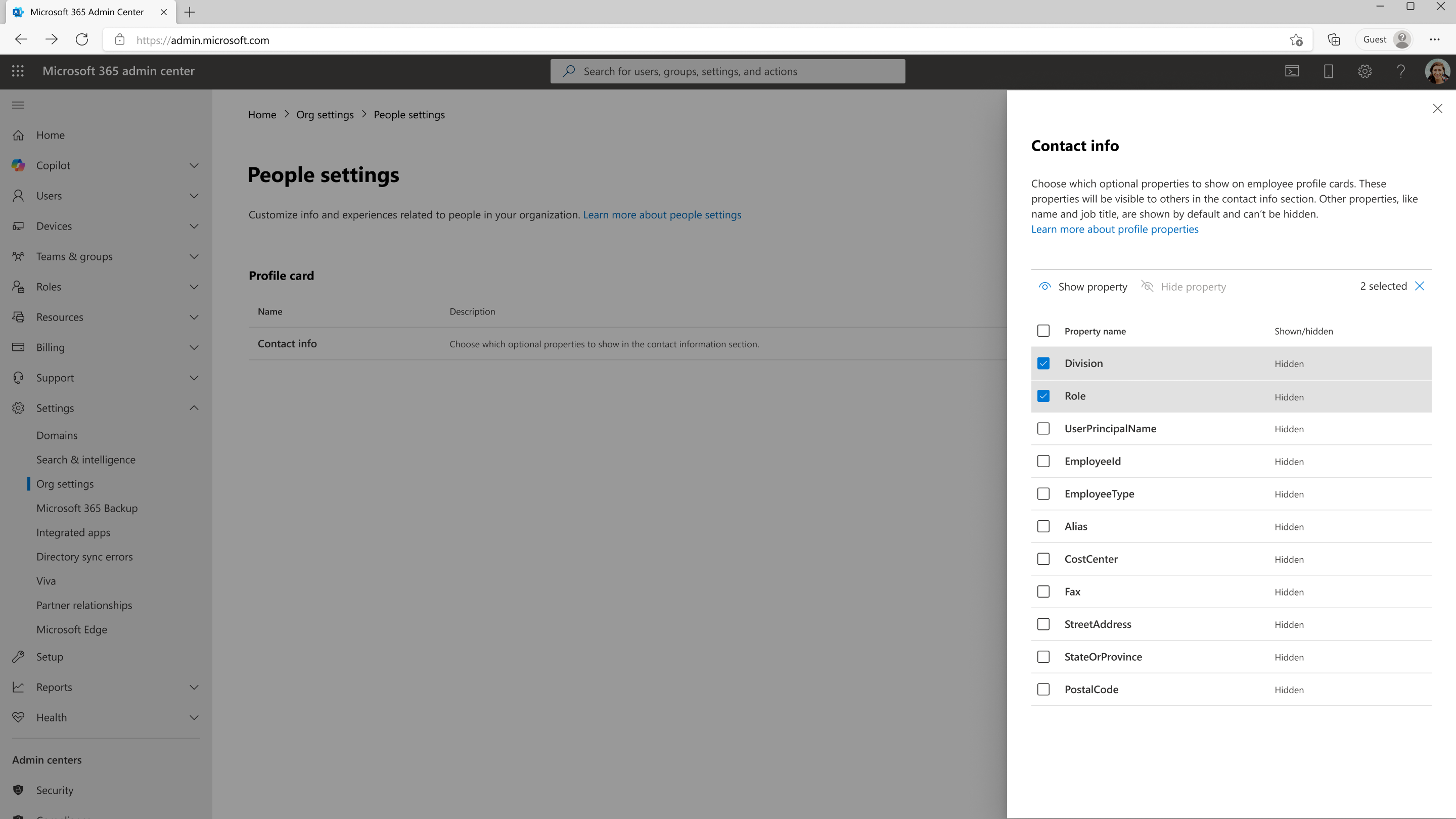Click the help question mark icon

[1400, 71]
